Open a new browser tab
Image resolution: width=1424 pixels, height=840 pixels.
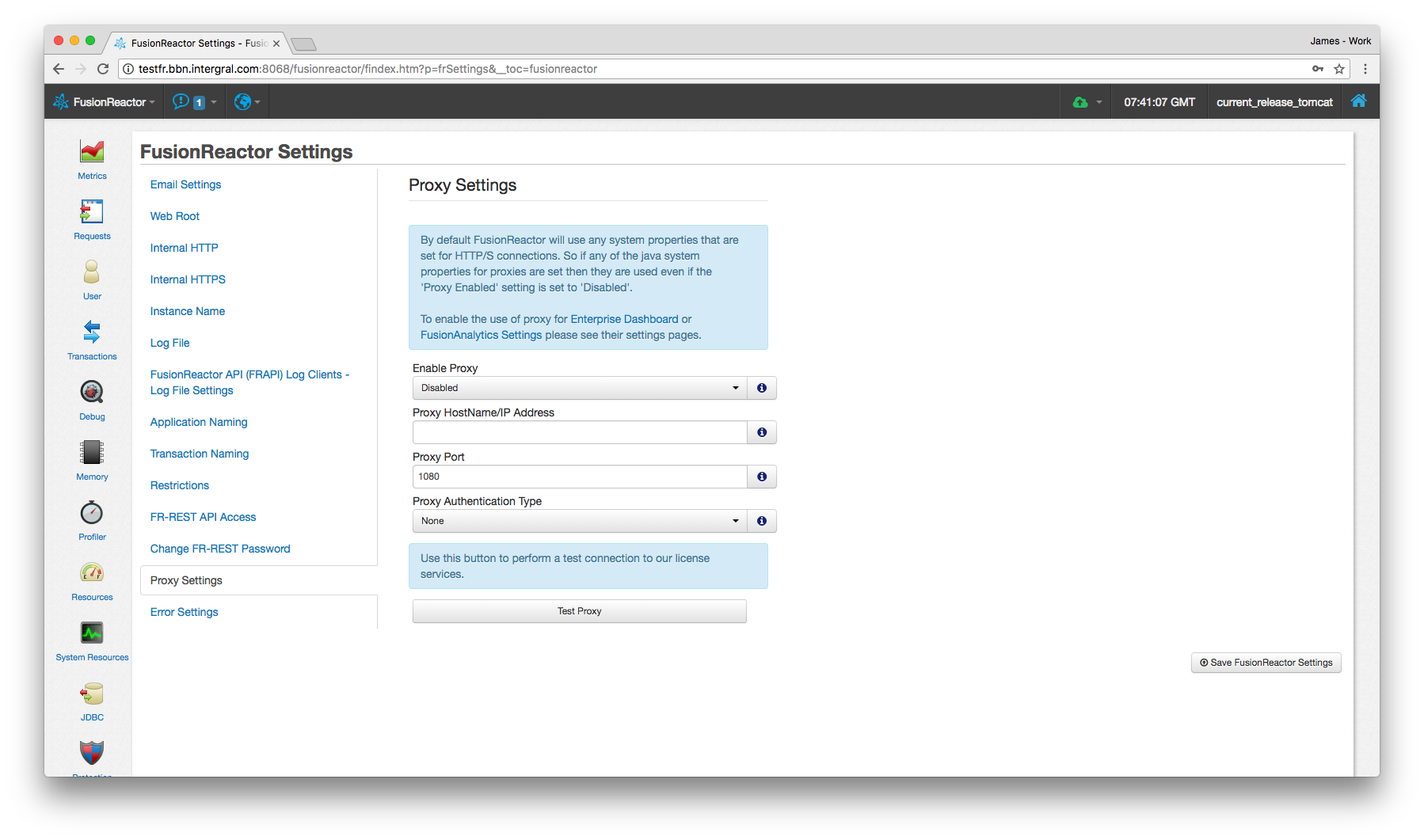click(303, 44)
